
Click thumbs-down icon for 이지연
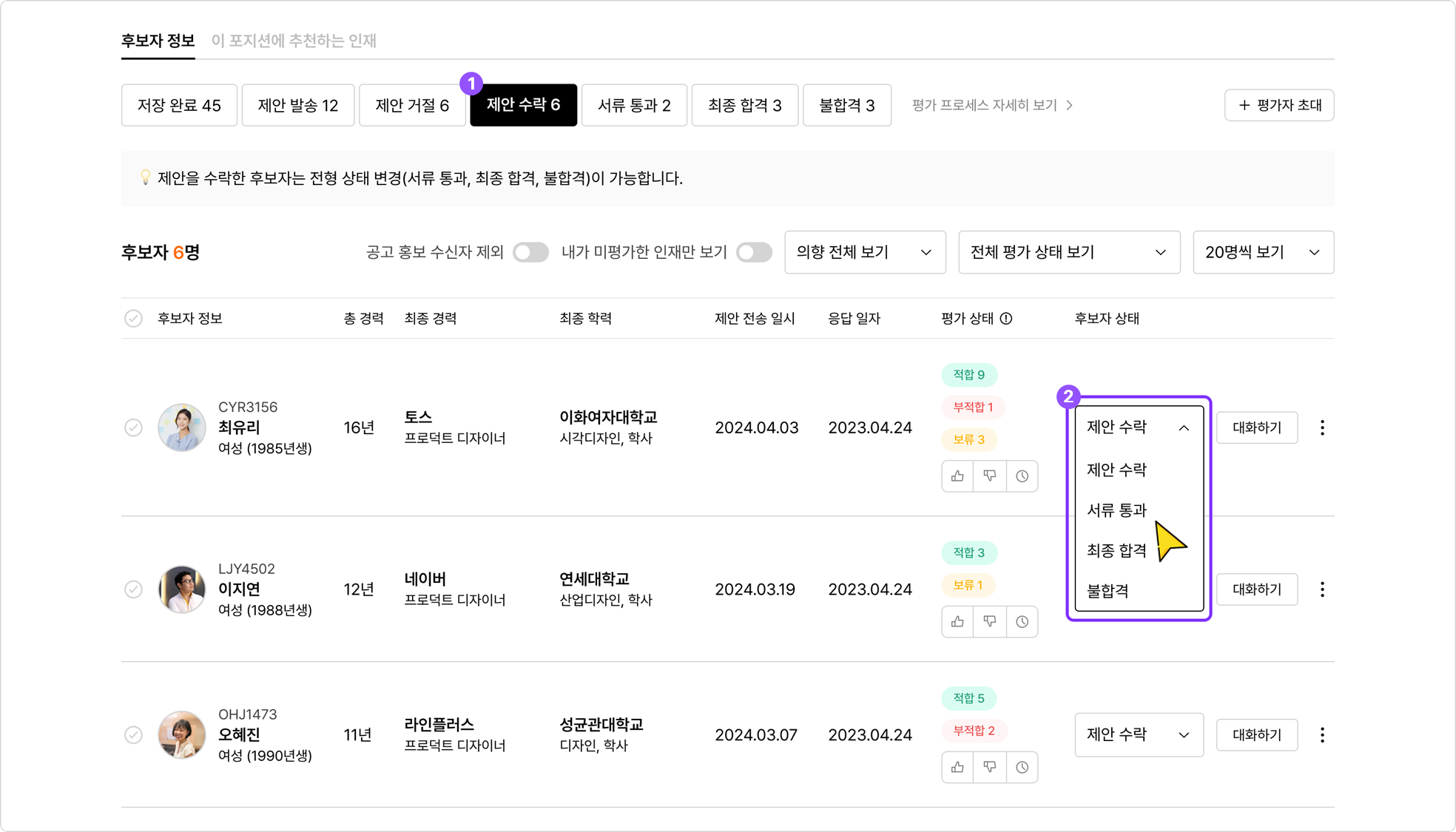click(990, 621)
